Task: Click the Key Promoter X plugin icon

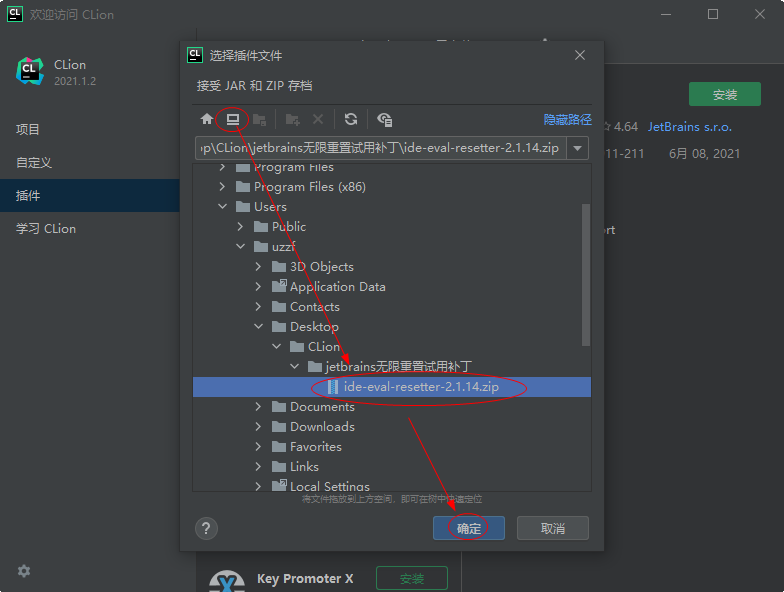Action: pyautogui.click(x=227, y=580)
